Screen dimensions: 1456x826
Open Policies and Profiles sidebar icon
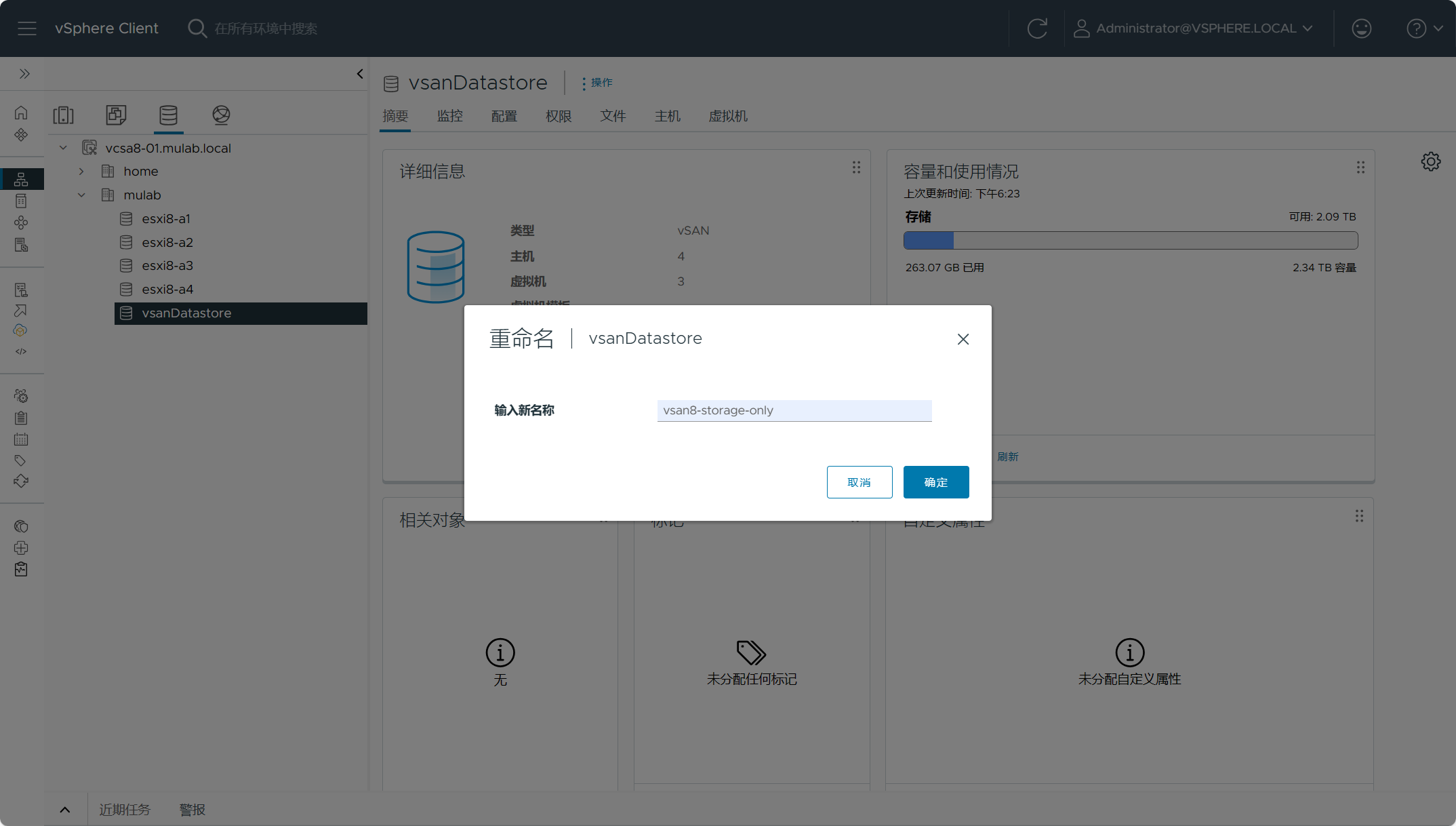click(21, 290)
